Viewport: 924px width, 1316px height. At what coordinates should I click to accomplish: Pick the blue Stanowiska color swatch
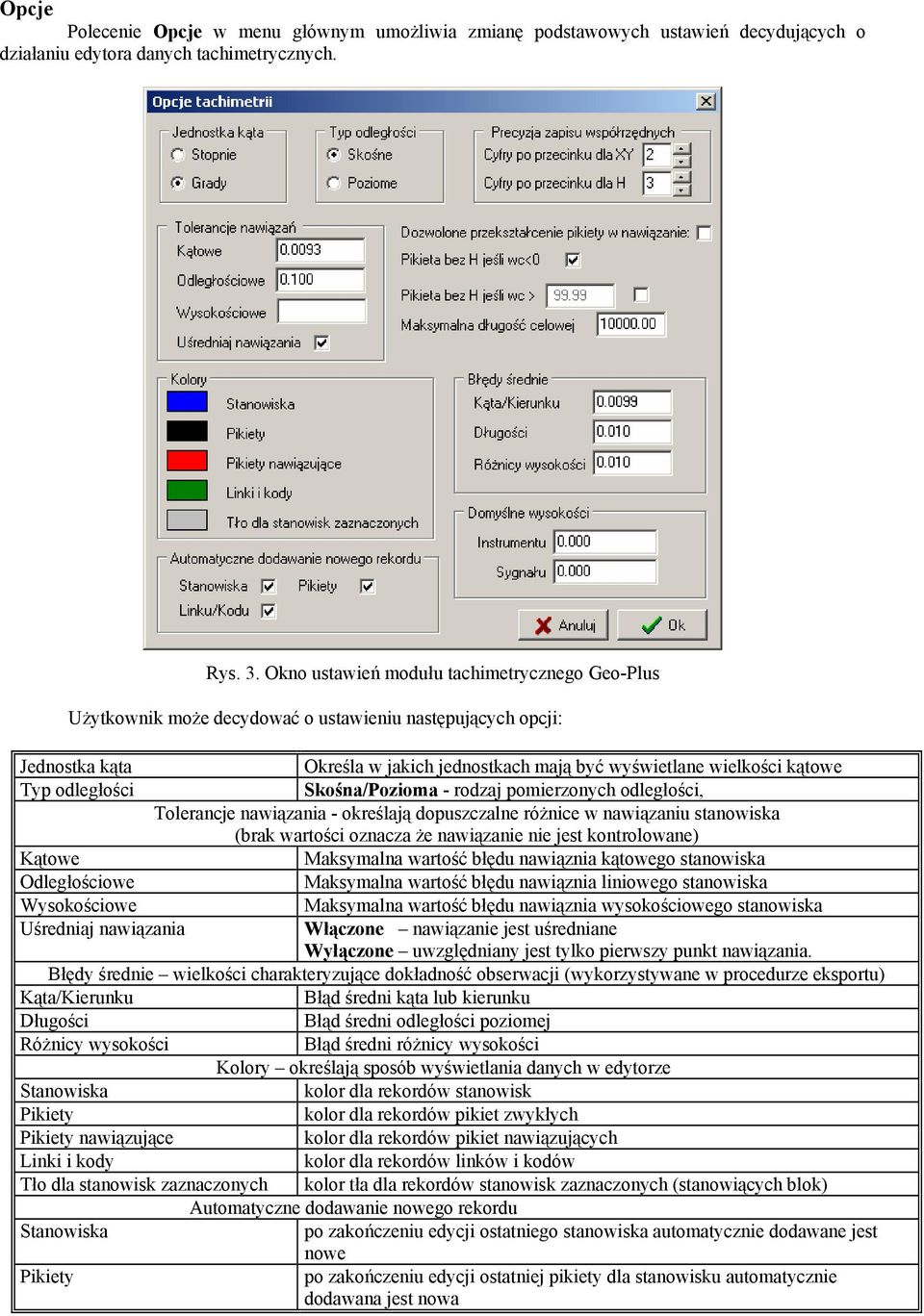(187, 401)
